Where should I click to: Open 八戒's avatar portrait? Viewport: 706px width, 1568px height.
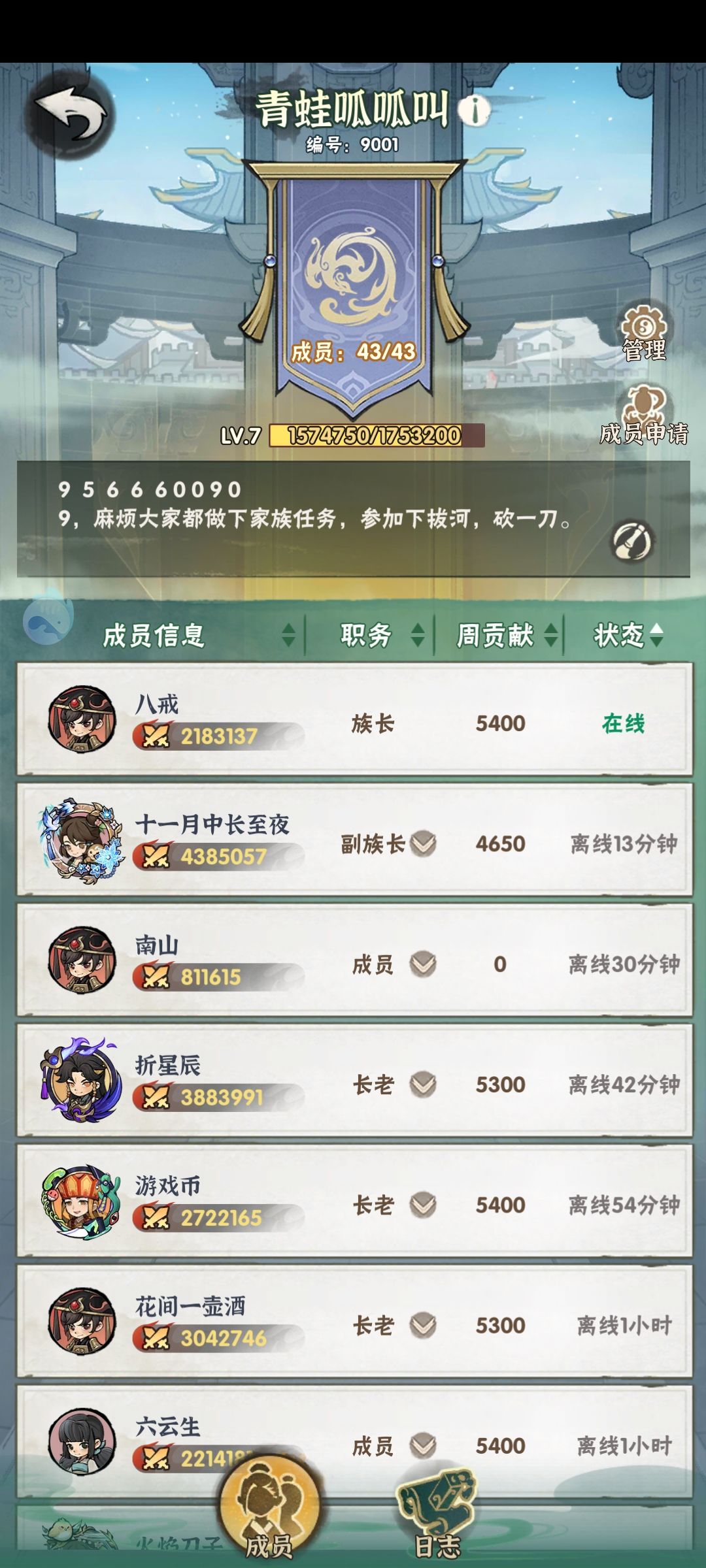pos(82,719)
